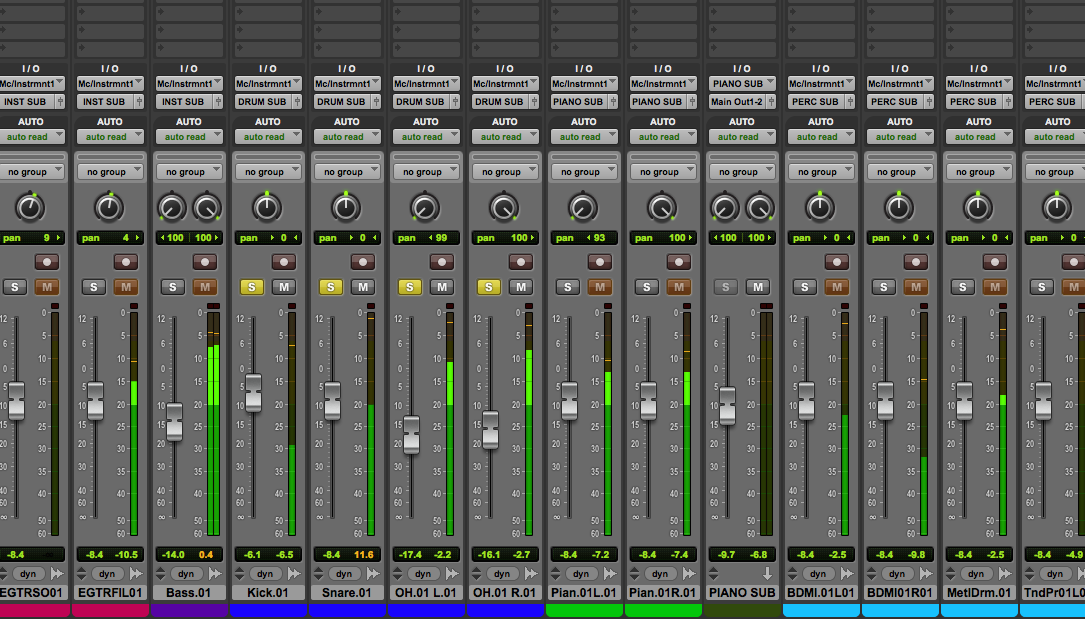Select the Bass.01 track name

pyautogui.click(x=188, y=593)
